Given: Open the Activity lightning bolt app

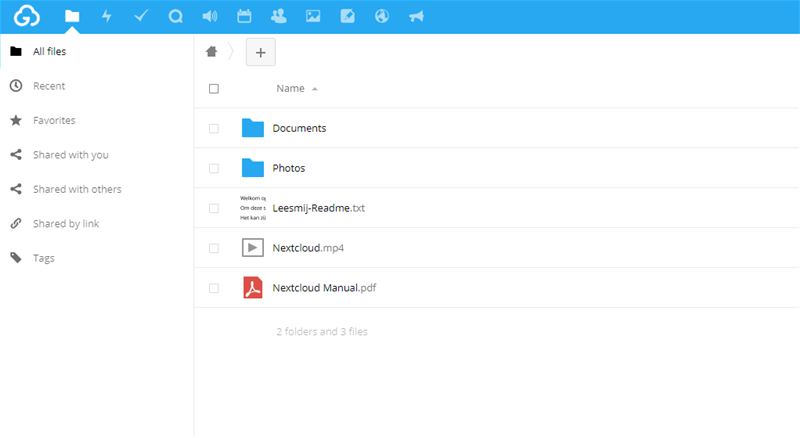Looking at the screenshot, I should (x=107, y=16).
